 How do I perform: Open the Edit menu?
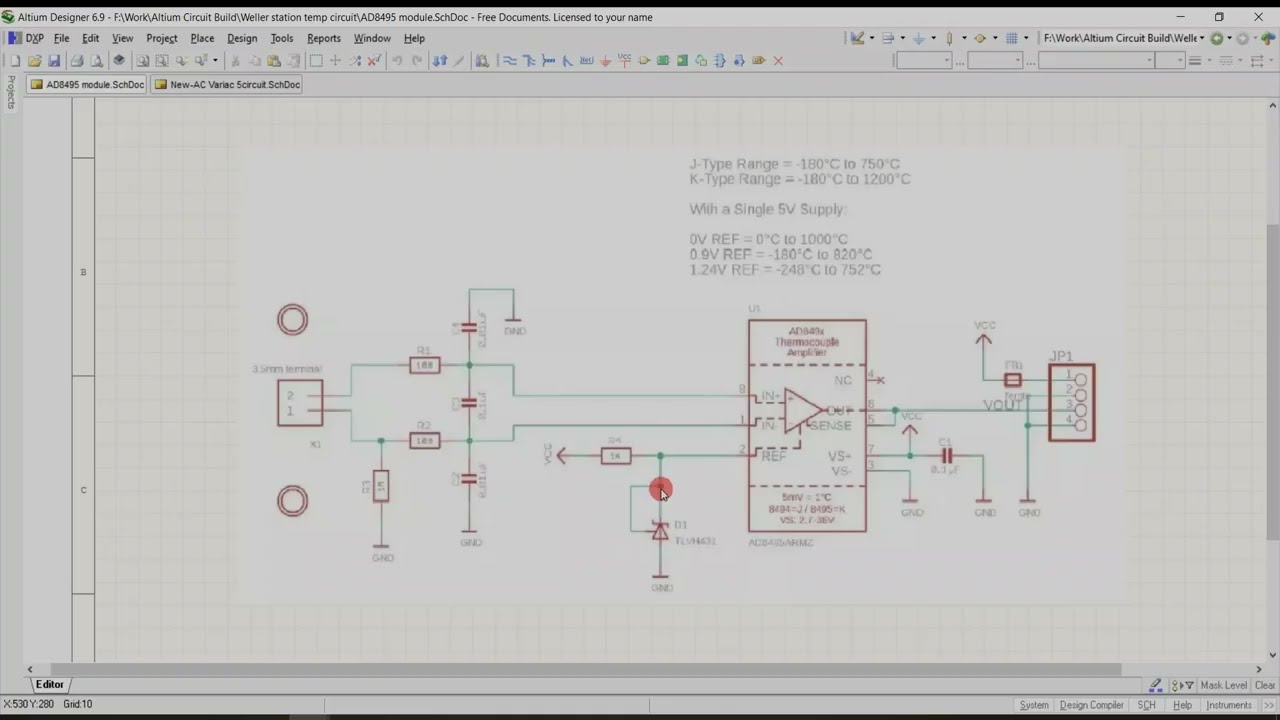point(91,38)
